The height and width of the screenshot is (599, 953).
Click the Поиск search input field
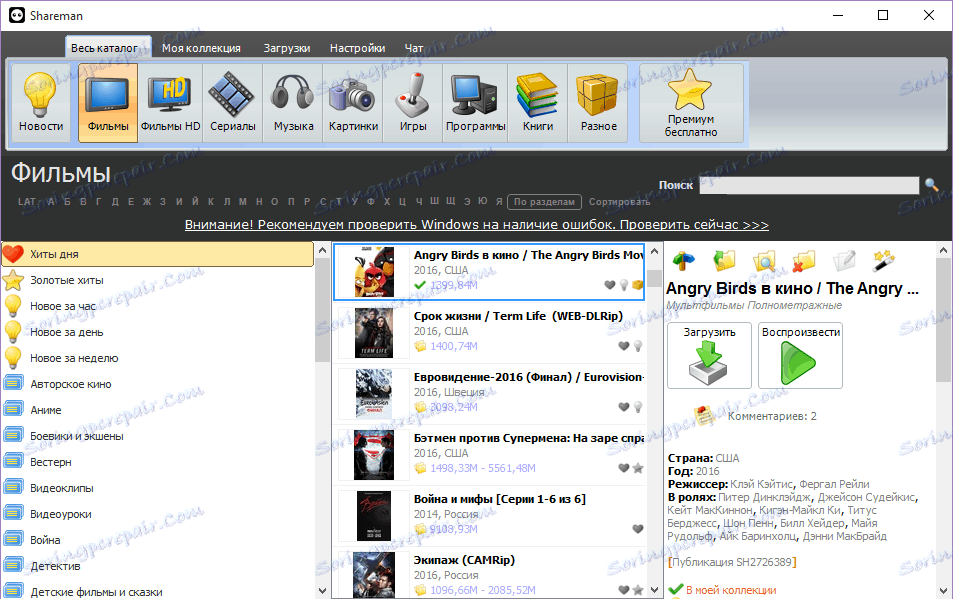point(809,185)
